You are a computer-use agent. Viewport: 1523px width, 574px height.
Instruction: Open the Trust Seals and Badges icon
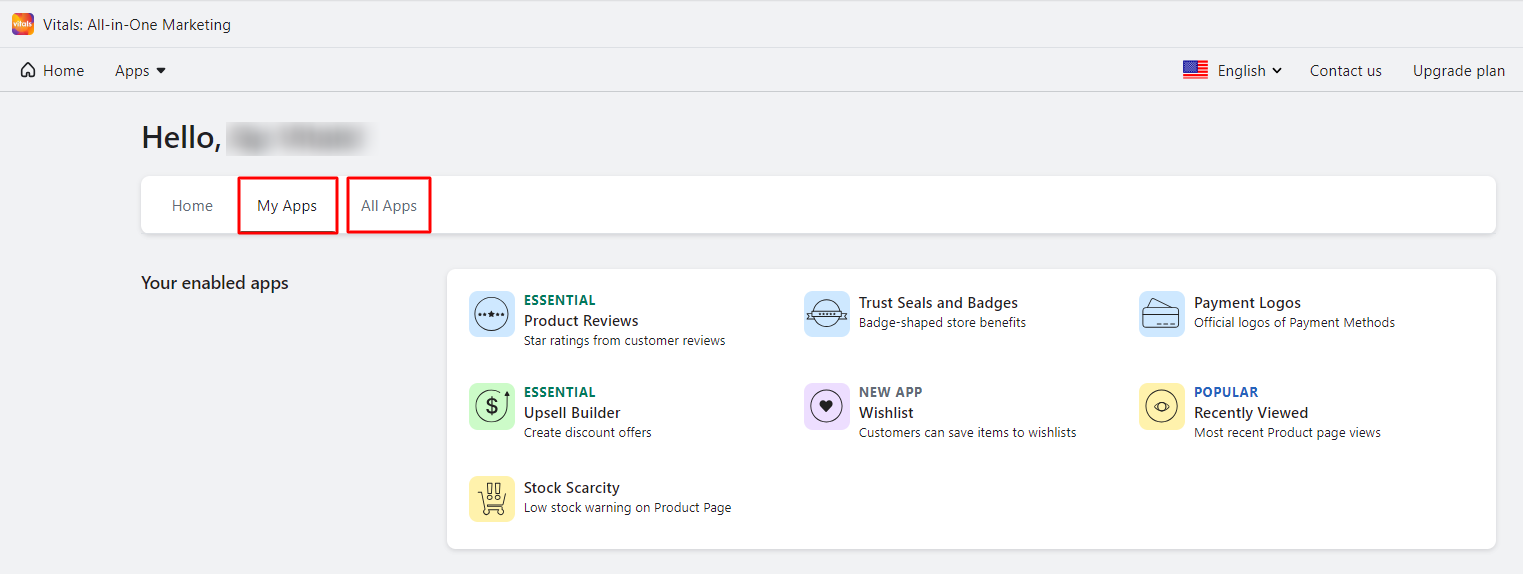[x=827, y=314]
